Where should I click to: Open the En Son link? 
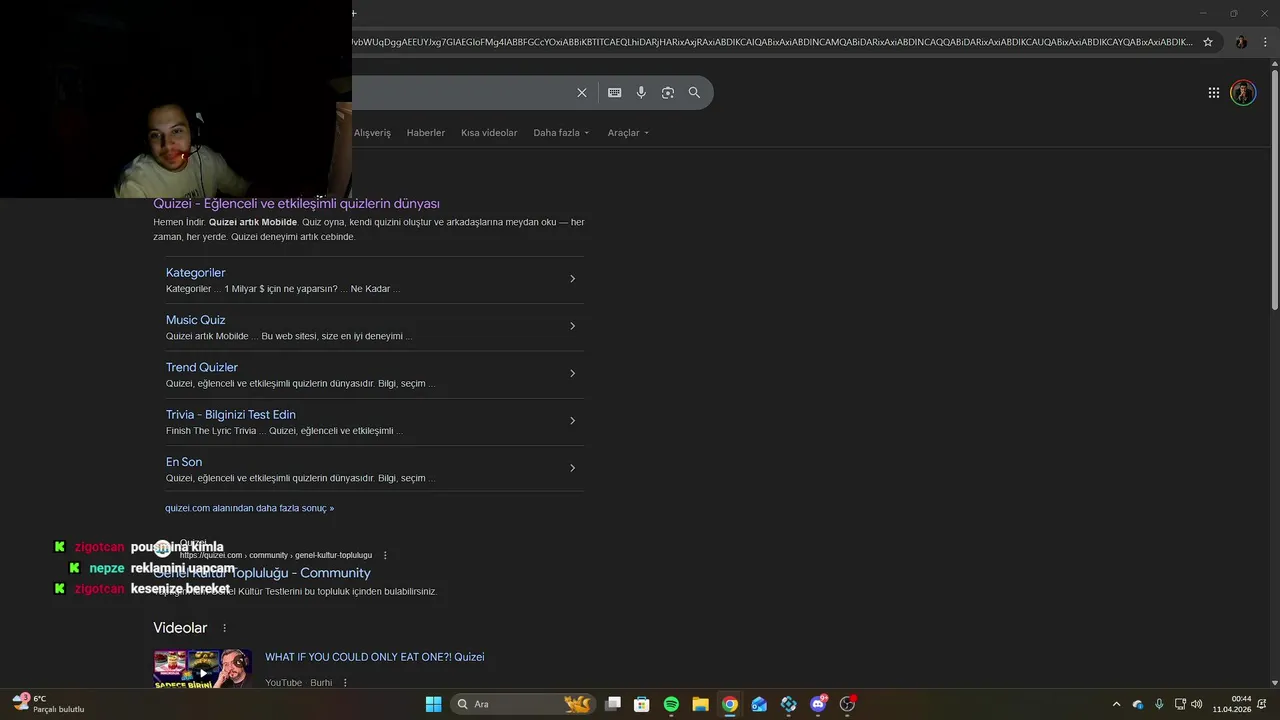pyautogui.click(x=184, y=462)
